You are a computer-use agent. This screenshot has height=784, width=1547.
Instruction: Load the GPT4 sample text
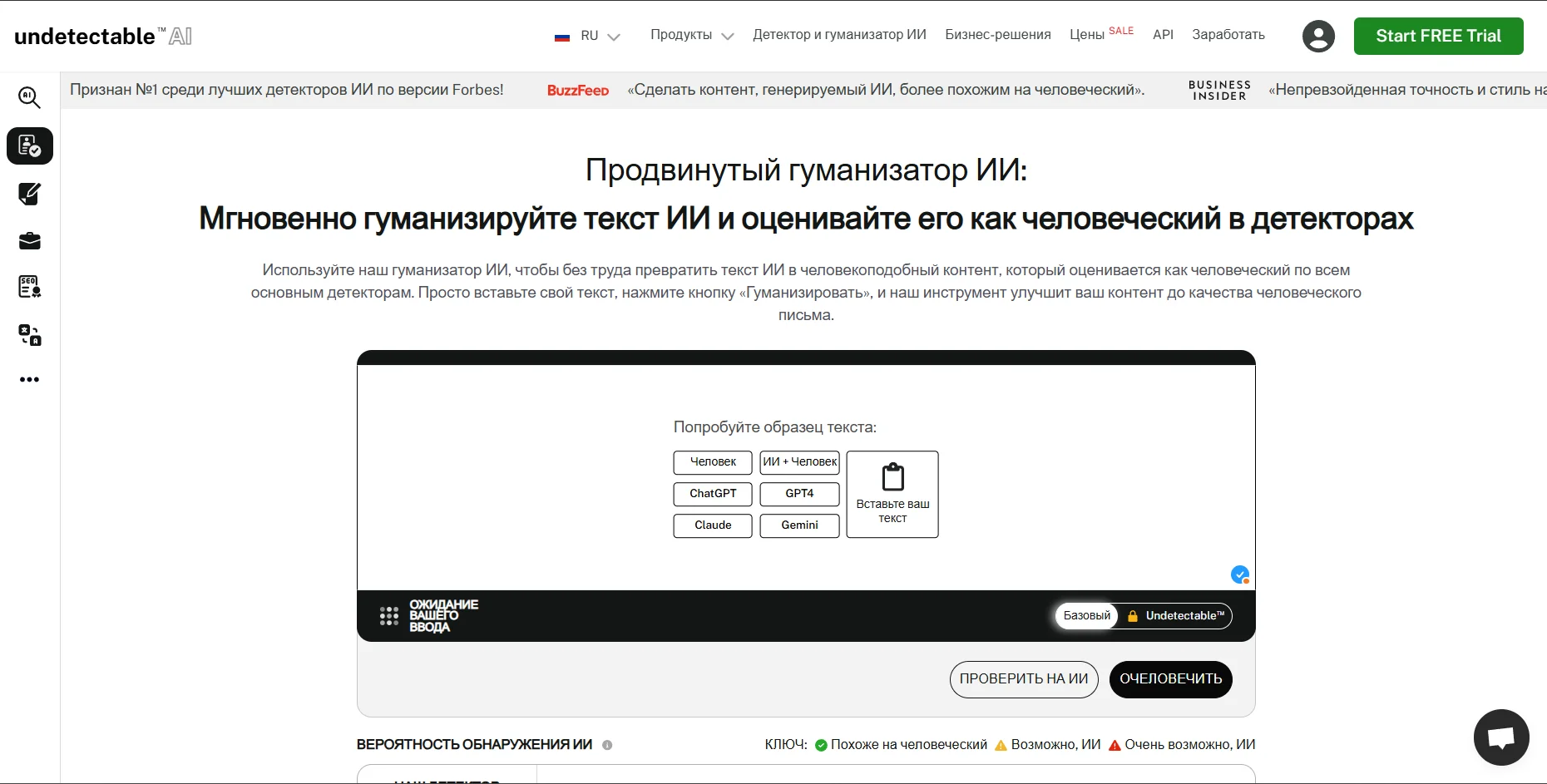(800, 494)
